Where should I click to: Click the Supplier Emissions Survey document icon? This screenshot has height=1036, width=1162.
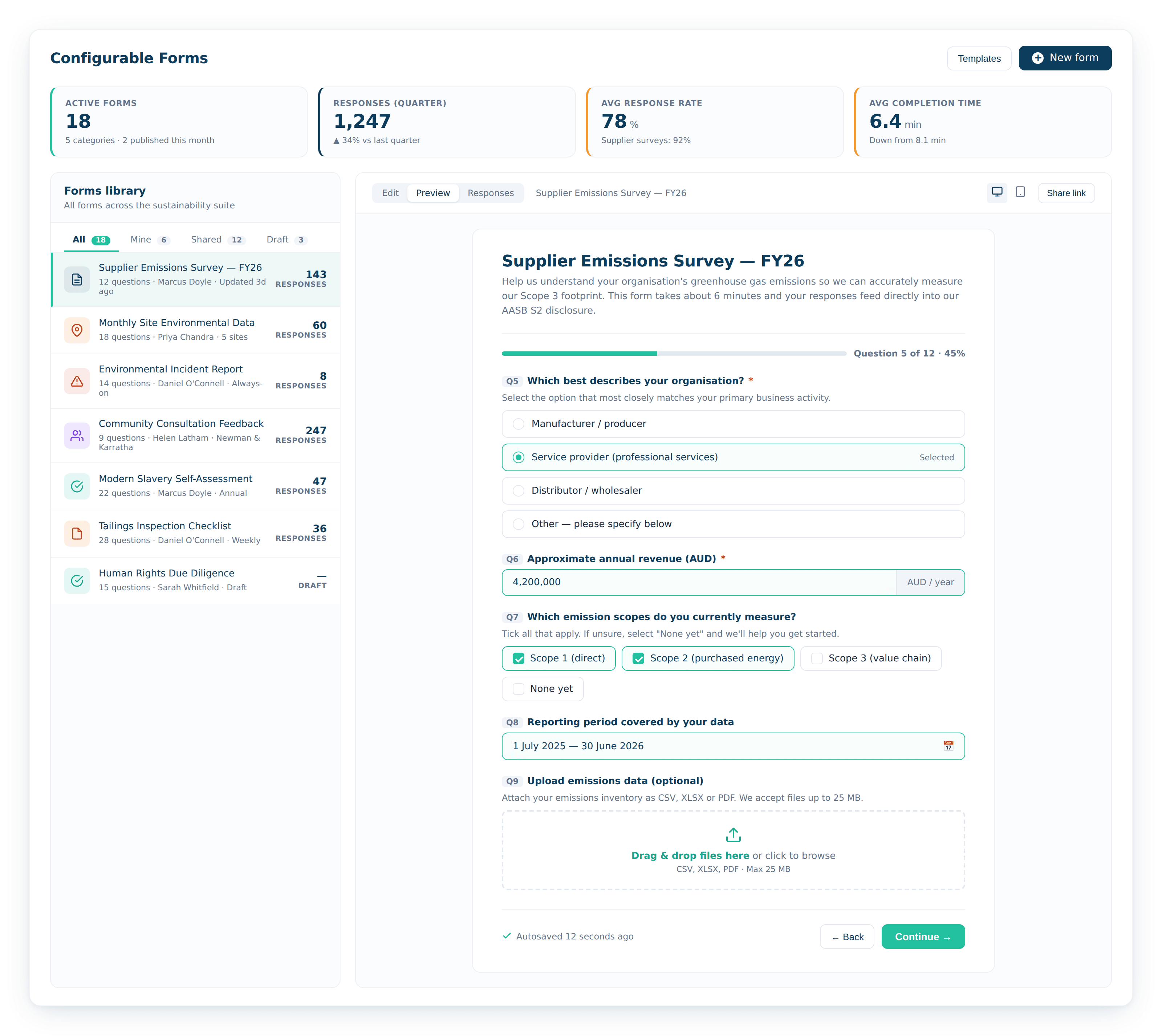pyautogui.click(x=77, y=279)
